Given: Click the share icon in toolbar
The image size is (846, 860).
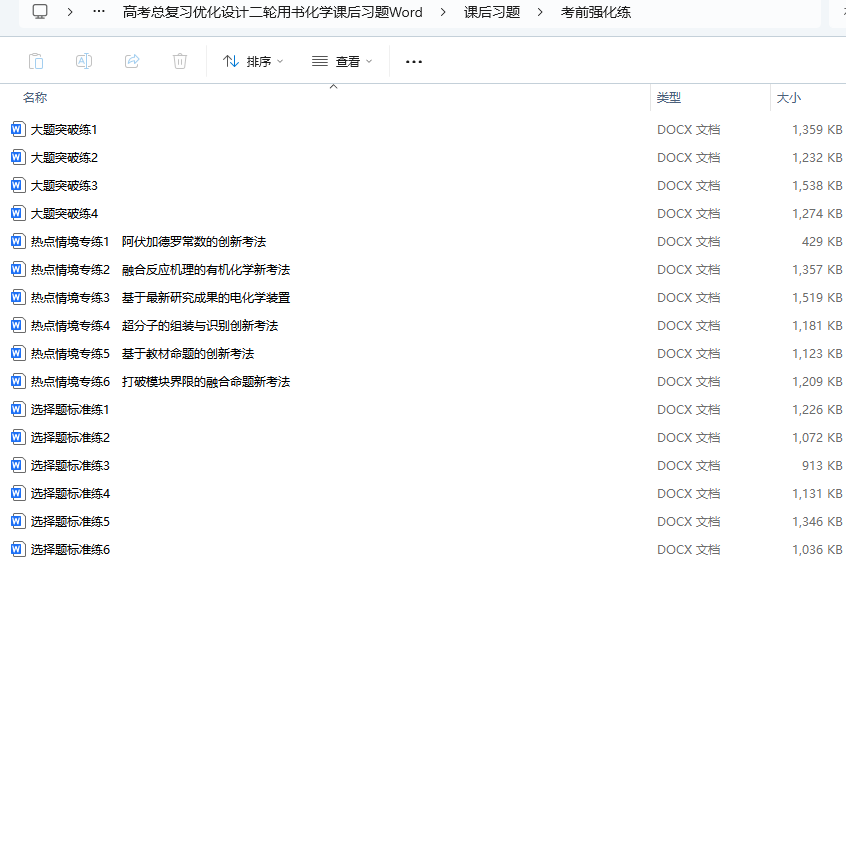Looking at the screenshot, I should tap(132, 61).
